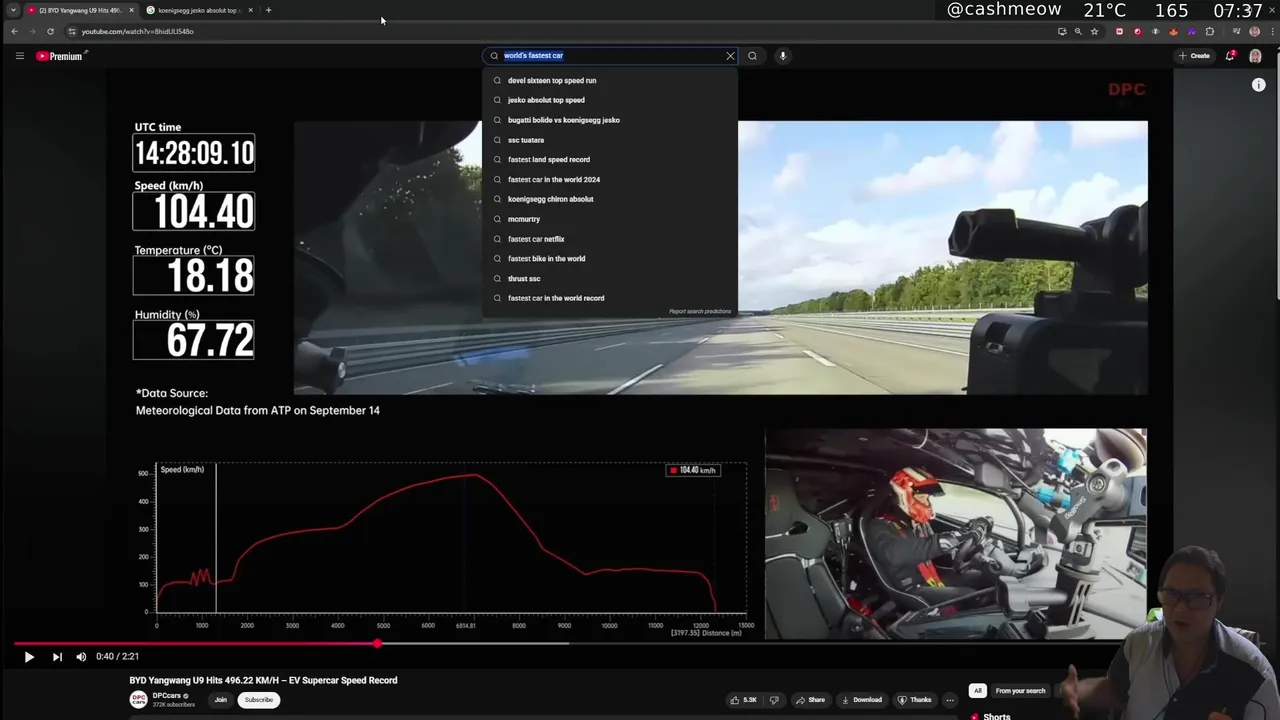
Task: Choose suggestion 'ssc tuatara'
Action: coord(526,140)
